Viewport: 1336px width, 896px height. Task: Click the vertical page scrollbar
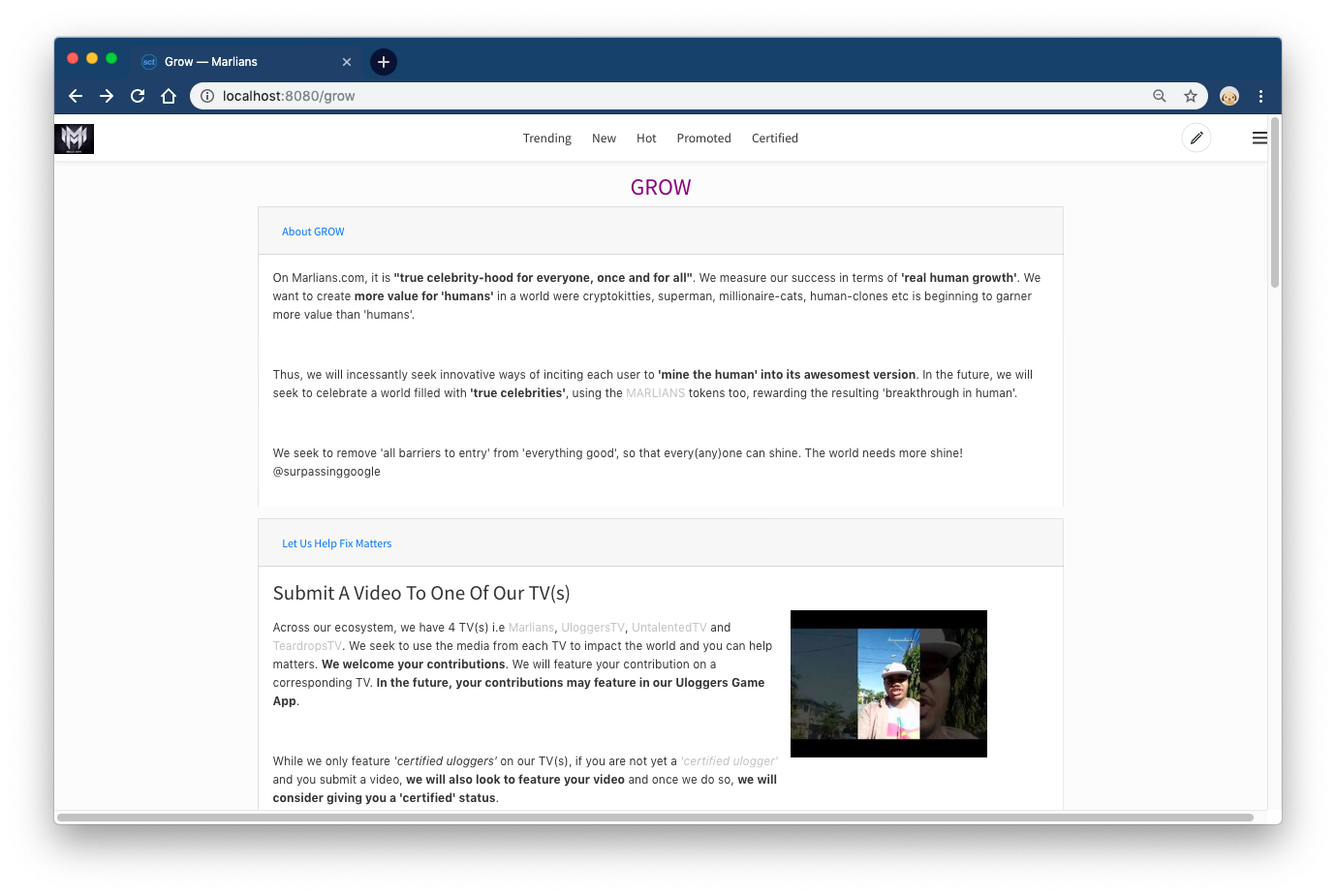click(1275, 203)
